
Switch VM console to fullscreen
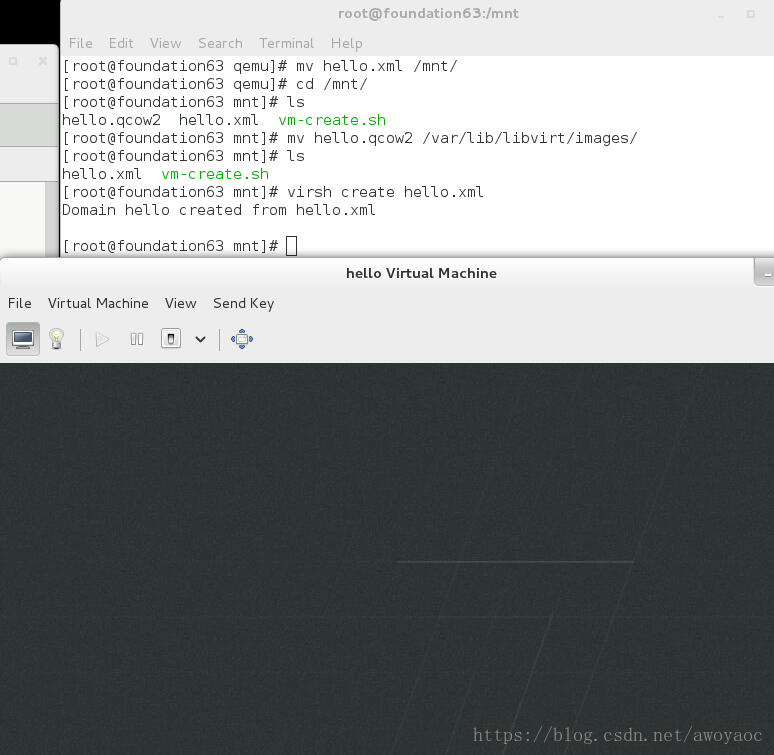(x=242, y=339)
